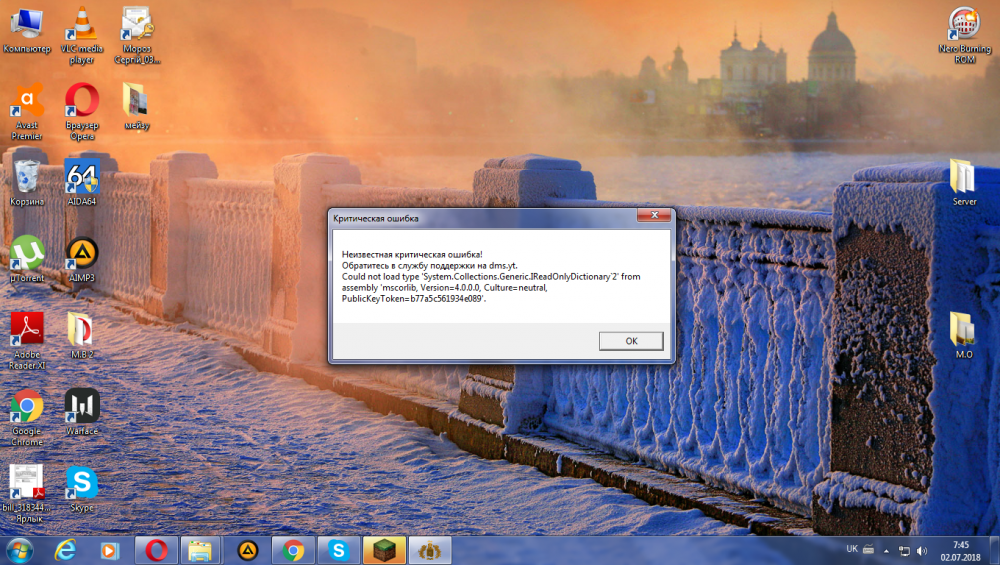Click the UK language indicator in tray
The width and height of the screenshot is (1000, 565).
[x=852, y=549]
